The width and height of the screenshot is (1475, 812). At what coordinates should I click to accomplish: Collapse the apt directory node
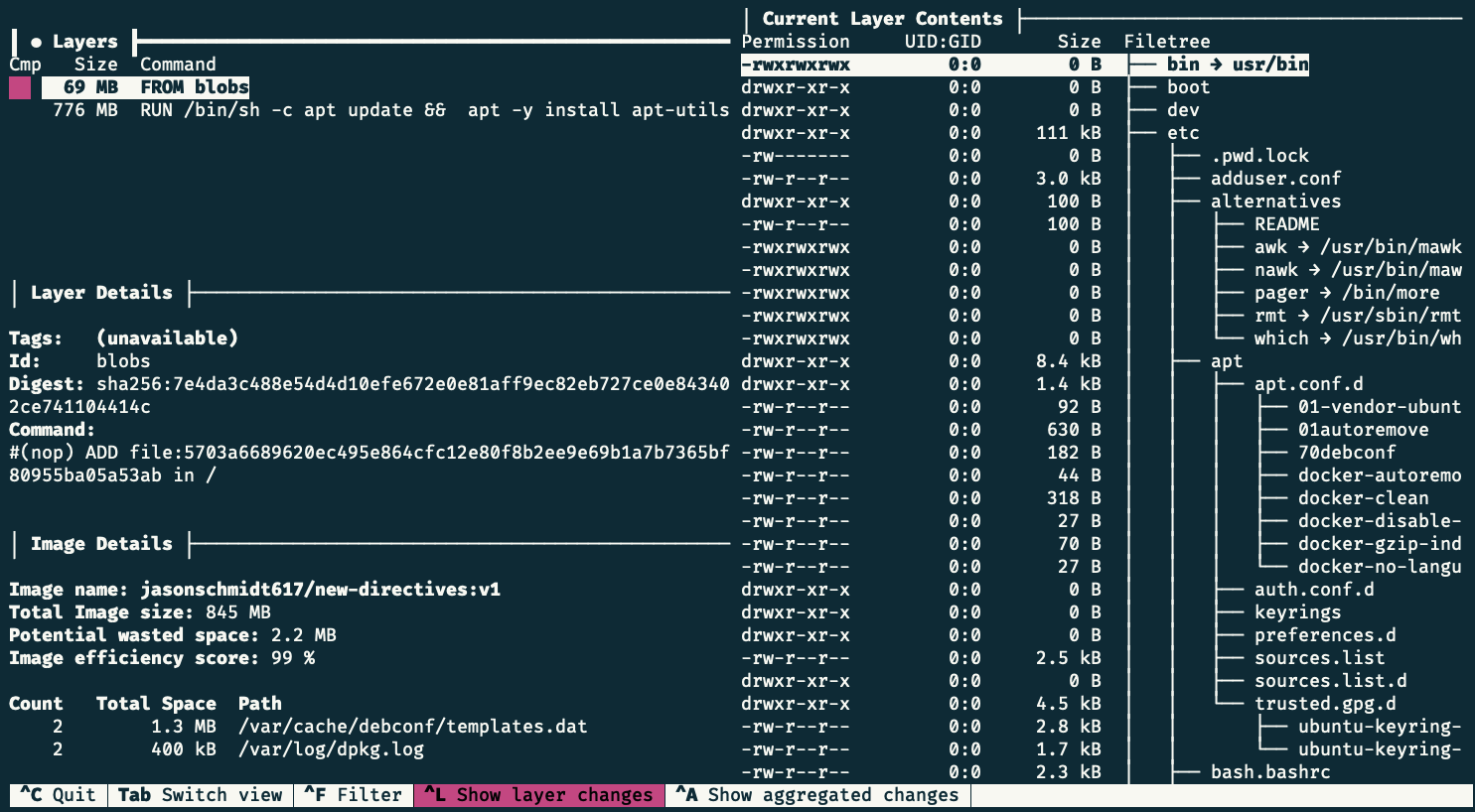pos(1227,361)
